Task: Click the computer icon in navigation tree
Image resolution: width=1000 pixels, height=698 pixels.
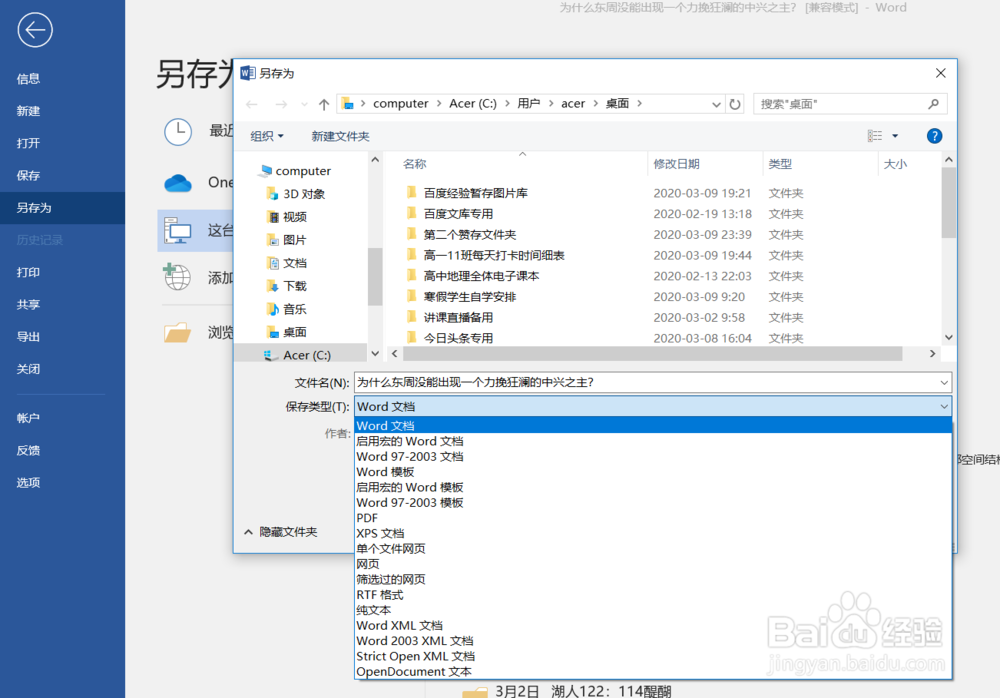Action: [x=265, y=170]
